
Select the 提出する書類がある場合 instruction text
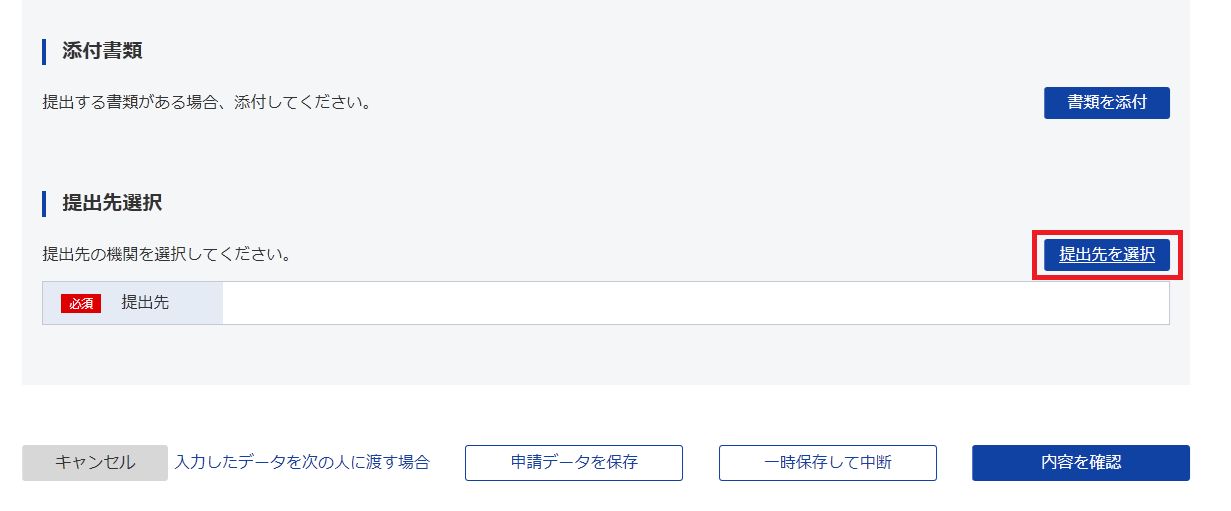click(207, 102)
